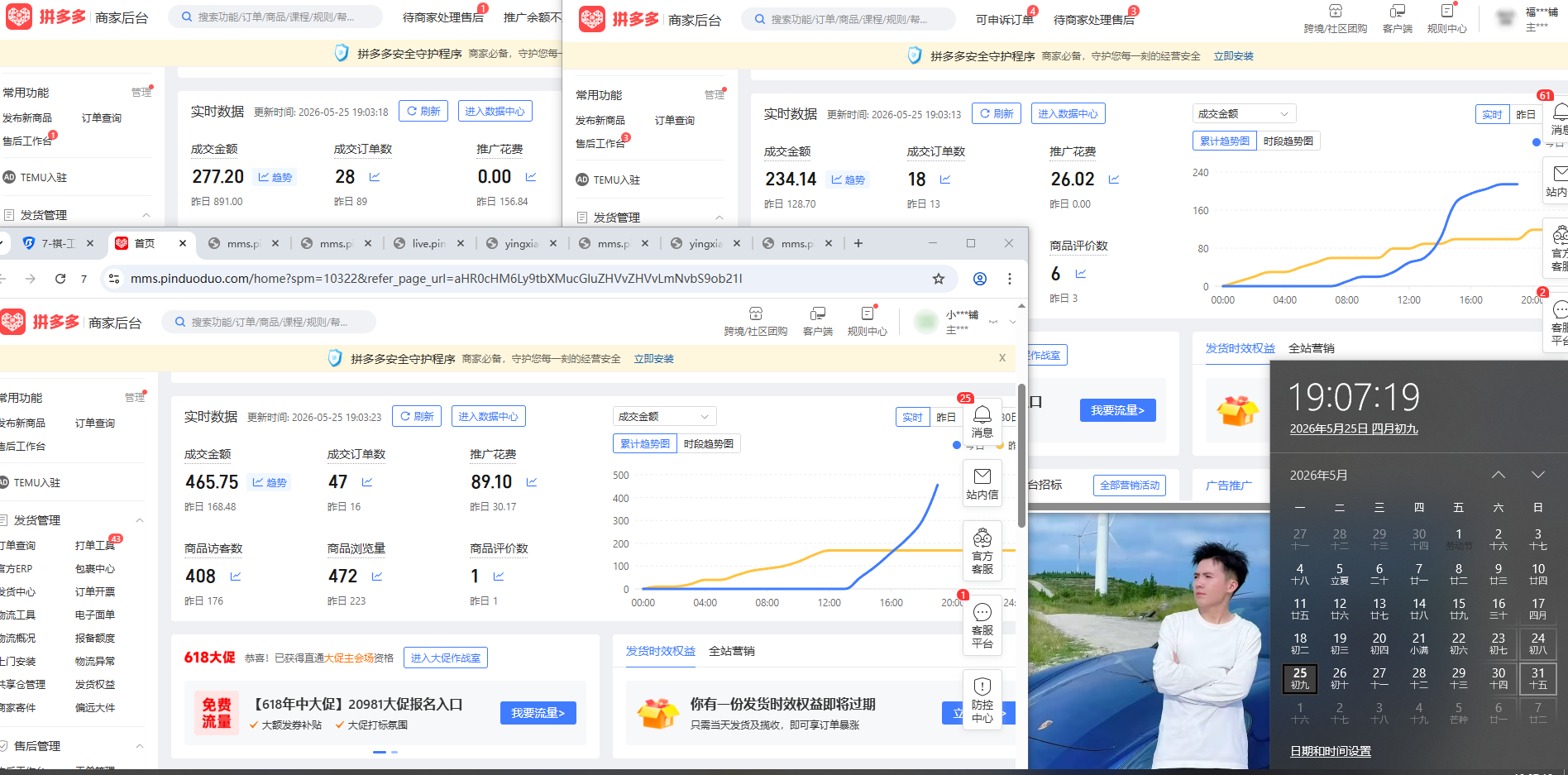Click 客户端 icon in front window header
1568x775 pixels.
(817, 321)
